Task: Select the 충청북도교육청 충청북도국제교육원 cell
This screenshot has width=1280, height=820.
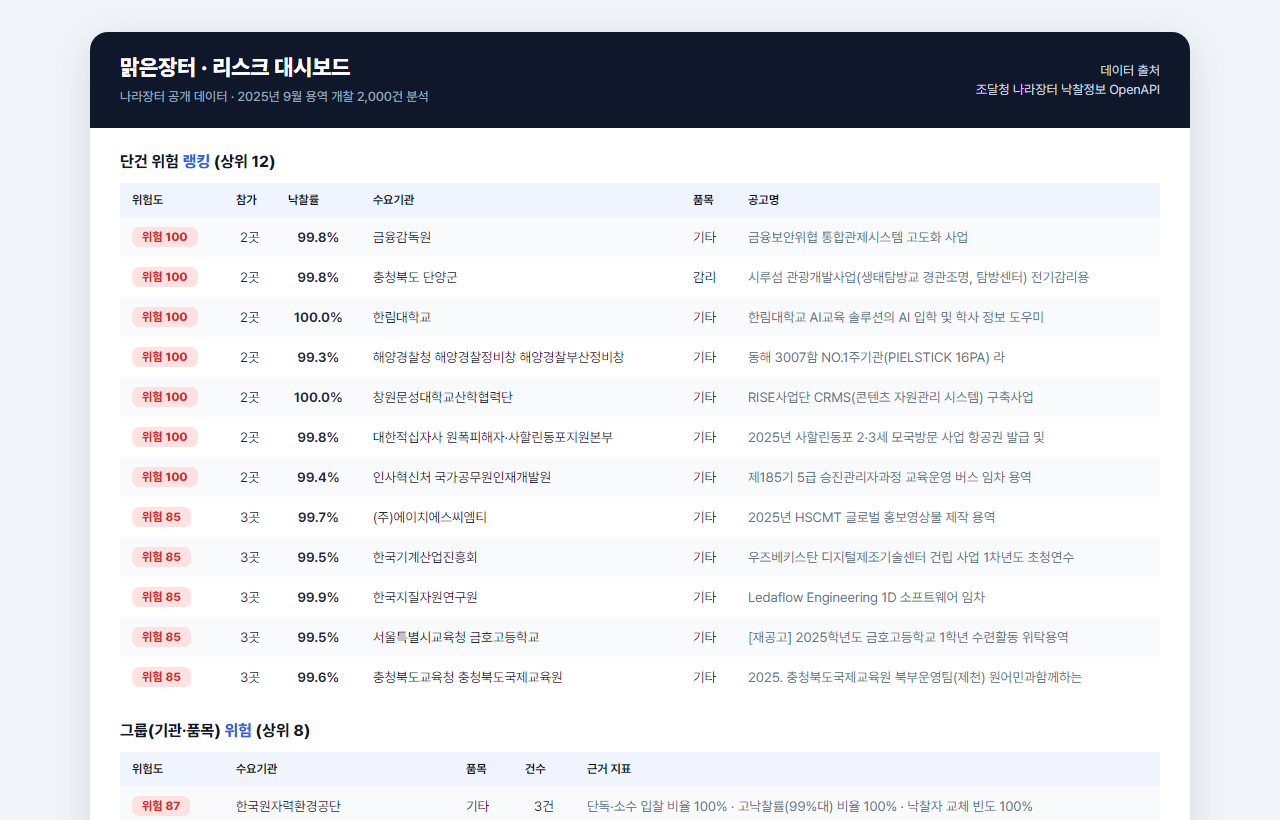Action: click(x=467, y=677)
